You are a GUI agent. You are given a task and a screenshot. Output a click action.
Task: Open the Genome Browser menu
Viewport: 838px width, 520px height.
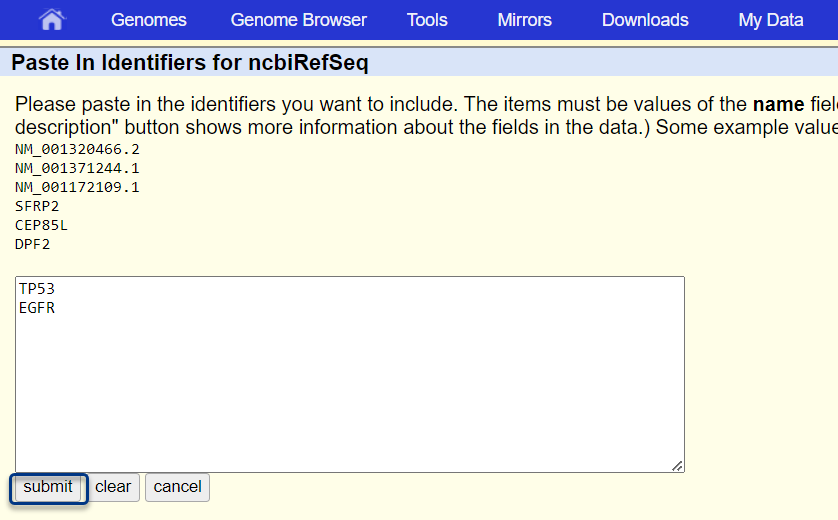coord(298,20)
